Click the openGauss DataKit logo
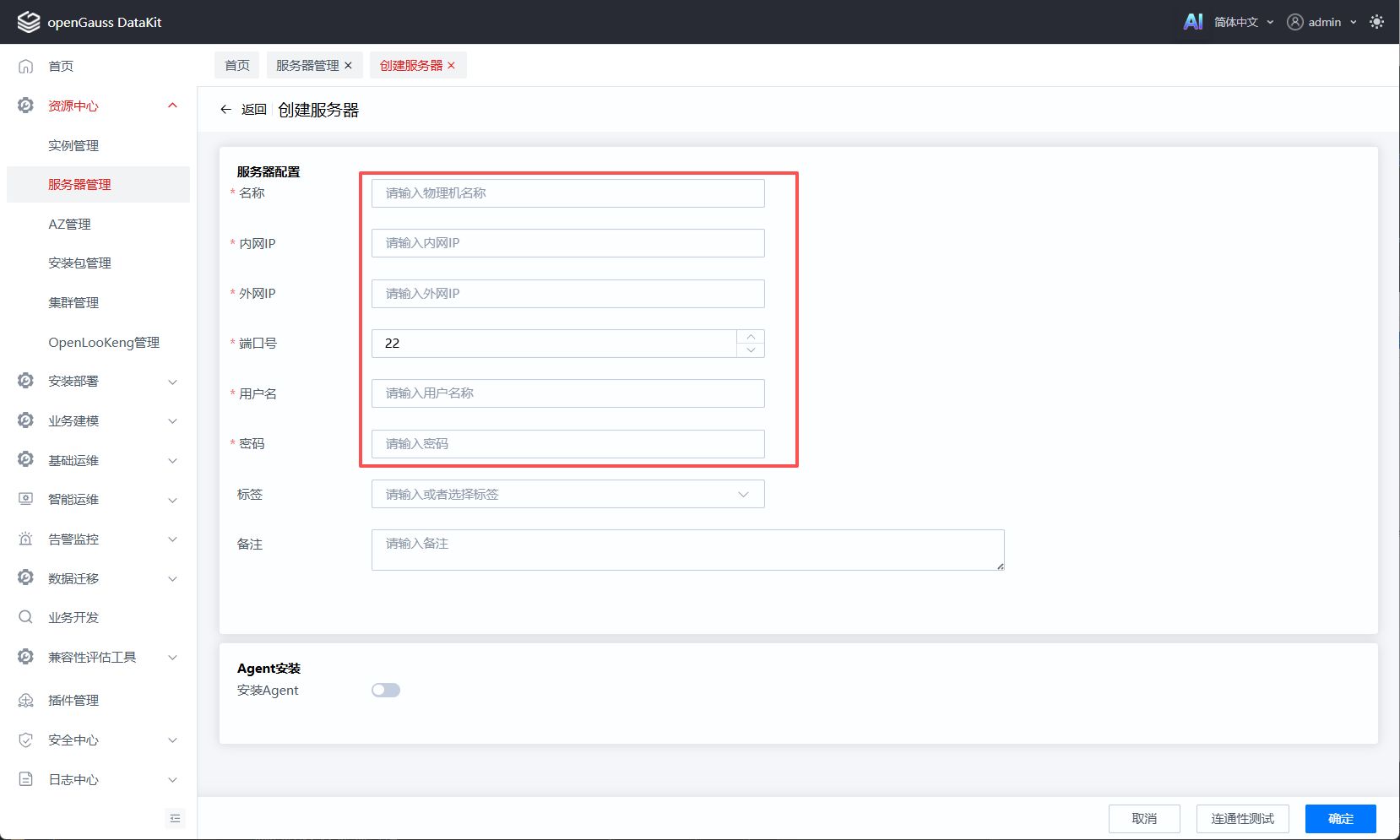 pos(29,22)
